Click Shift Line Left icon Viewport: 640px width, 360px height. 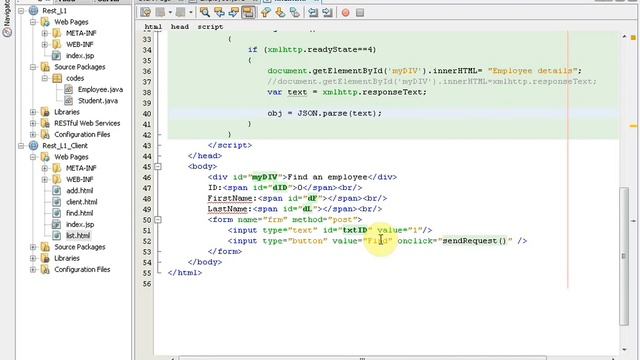click(x=313, y=13)
